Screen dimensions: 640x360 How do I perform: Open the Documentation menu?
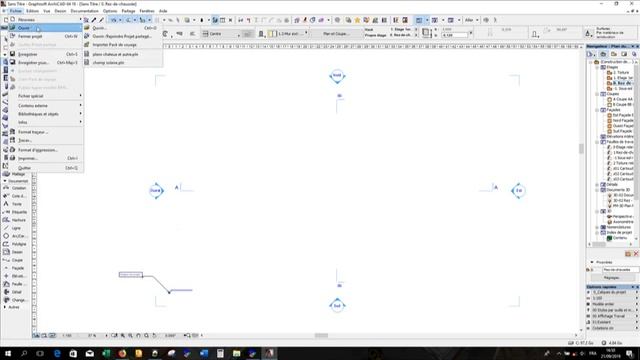(84, 11)
